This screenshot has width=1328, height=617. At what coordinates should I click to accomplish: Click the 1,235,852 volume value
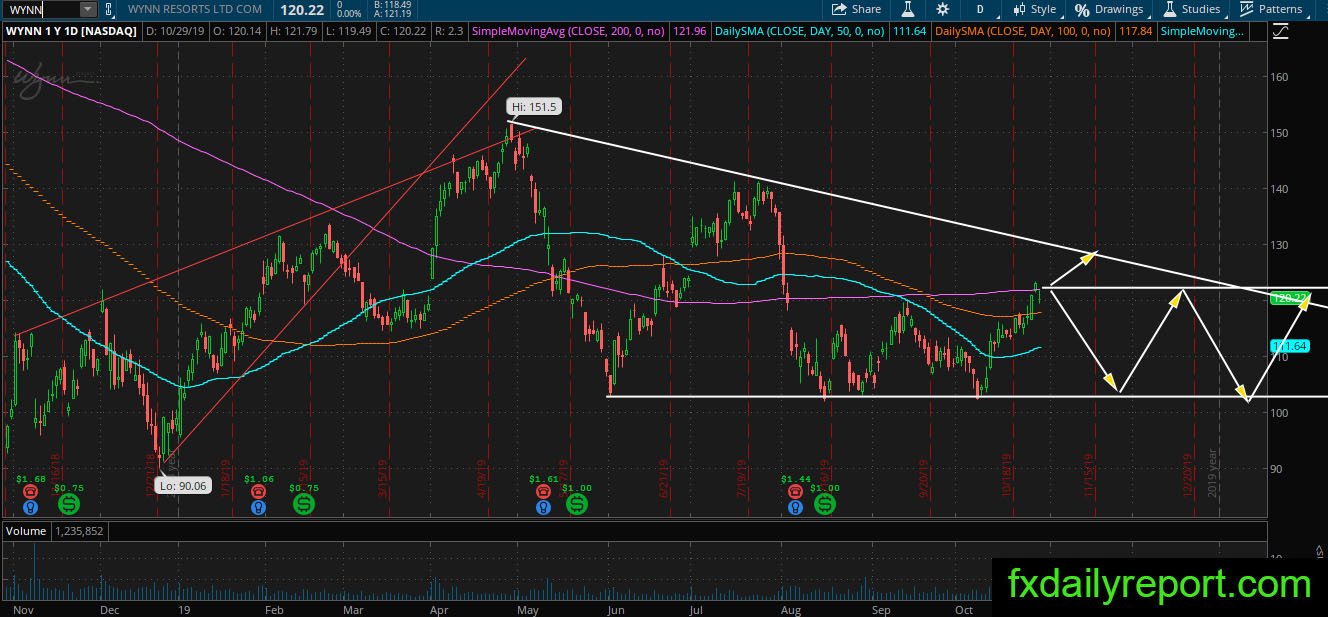(x=80, y=531)
